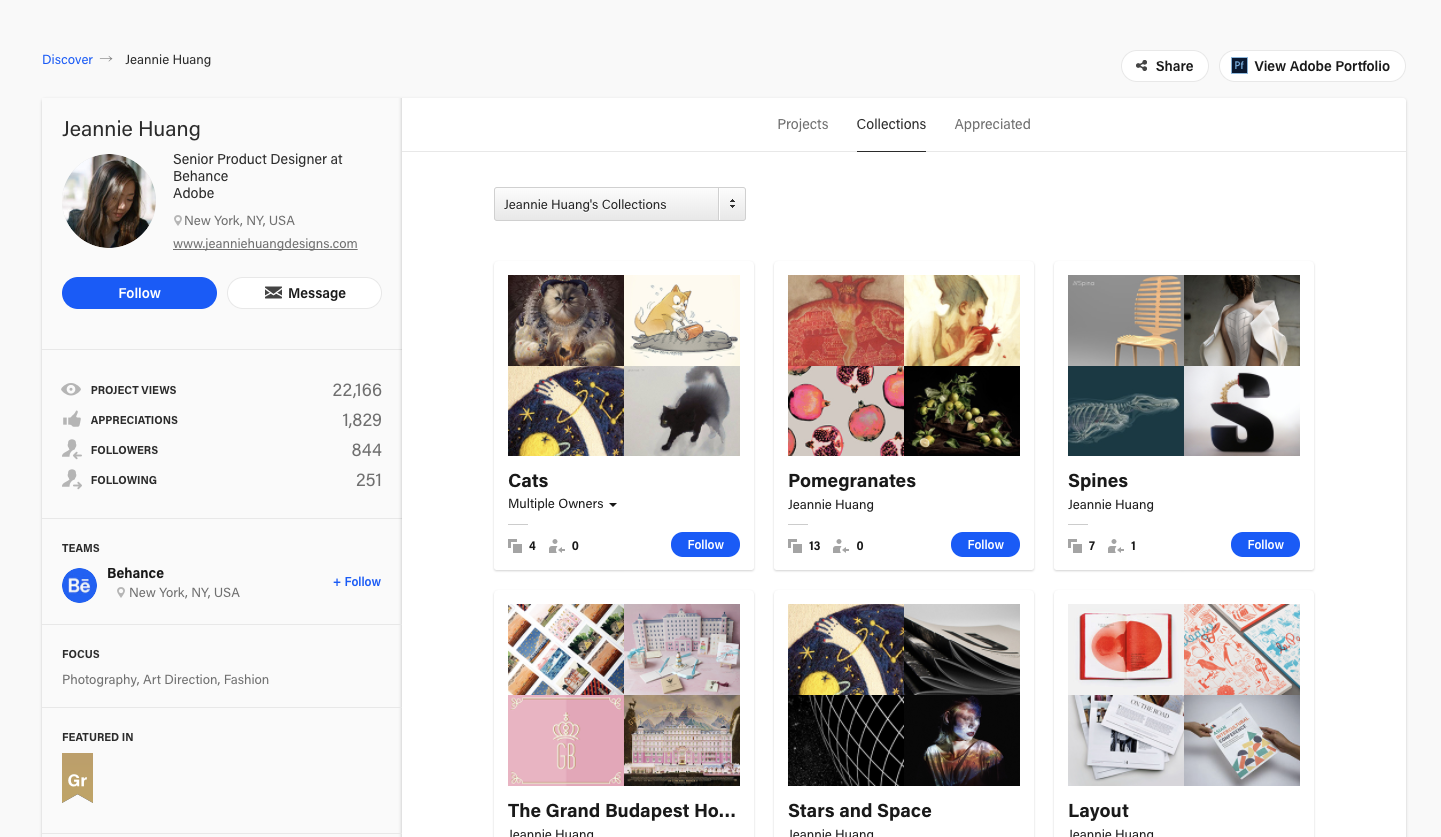1441x837 pixels.
Task: Open Jeannie Huang's Collections dropdown
Action: pyautogui.click(x=620, y=204)
